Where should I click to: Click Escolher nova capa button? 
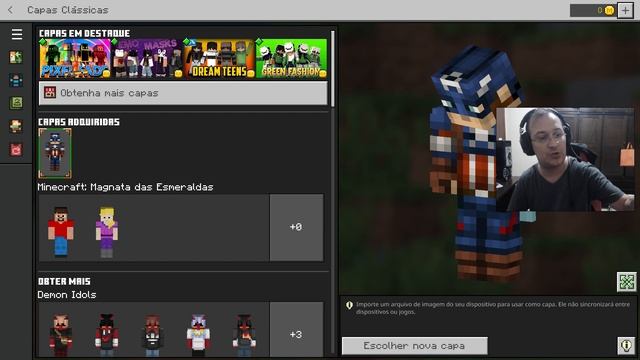(x=415, y=346)
